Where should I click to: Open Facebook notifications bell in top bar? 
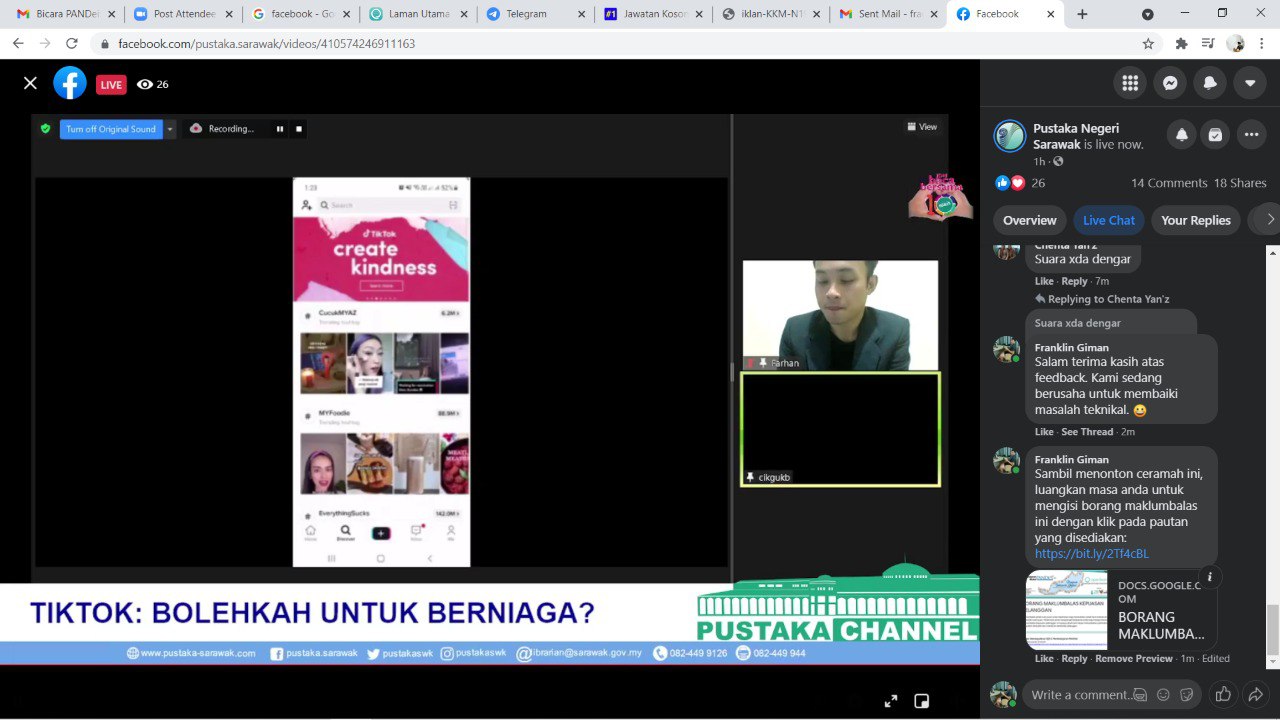[1210, 83]
